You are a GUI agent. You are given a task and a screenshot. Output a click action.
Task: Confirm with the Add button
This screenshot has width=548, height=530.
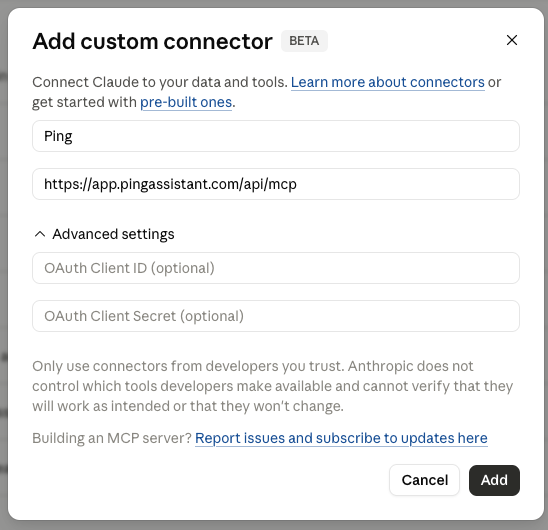[494, 480]
